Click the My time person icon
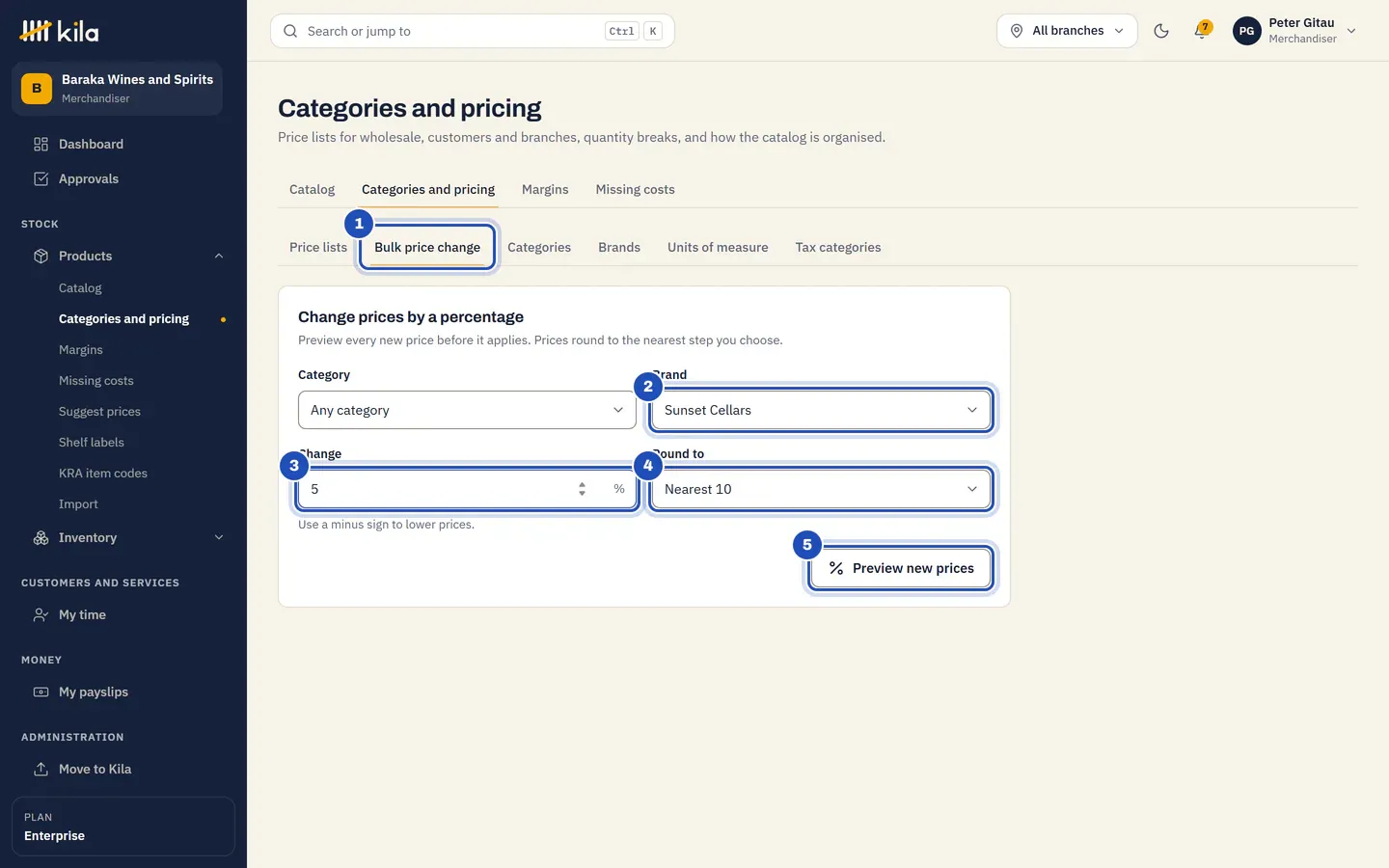Viewport: 1389px width, 868px height. click(41, 614)
